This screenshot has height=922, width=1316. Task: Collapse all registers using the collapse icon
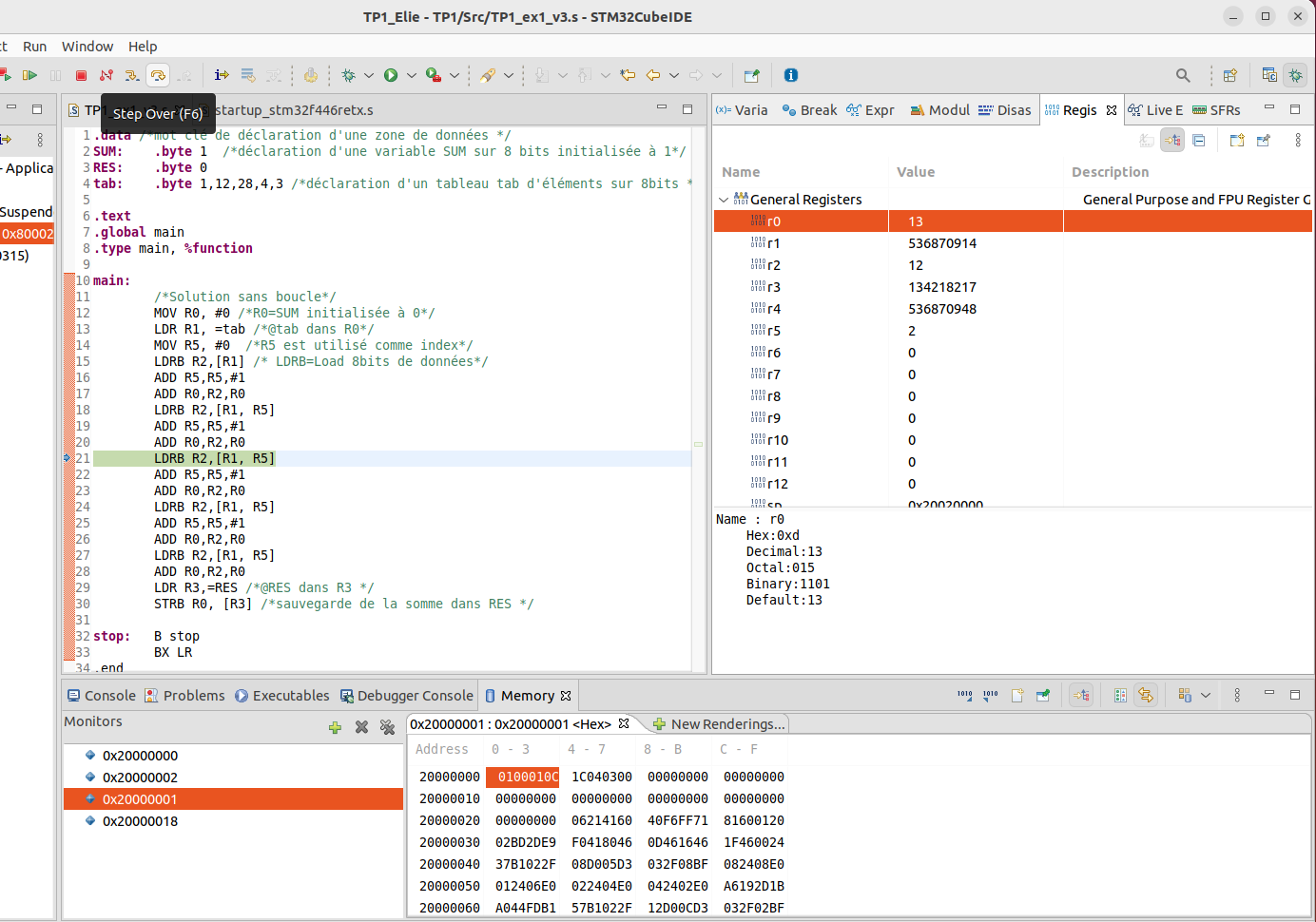pos(1199,141)
